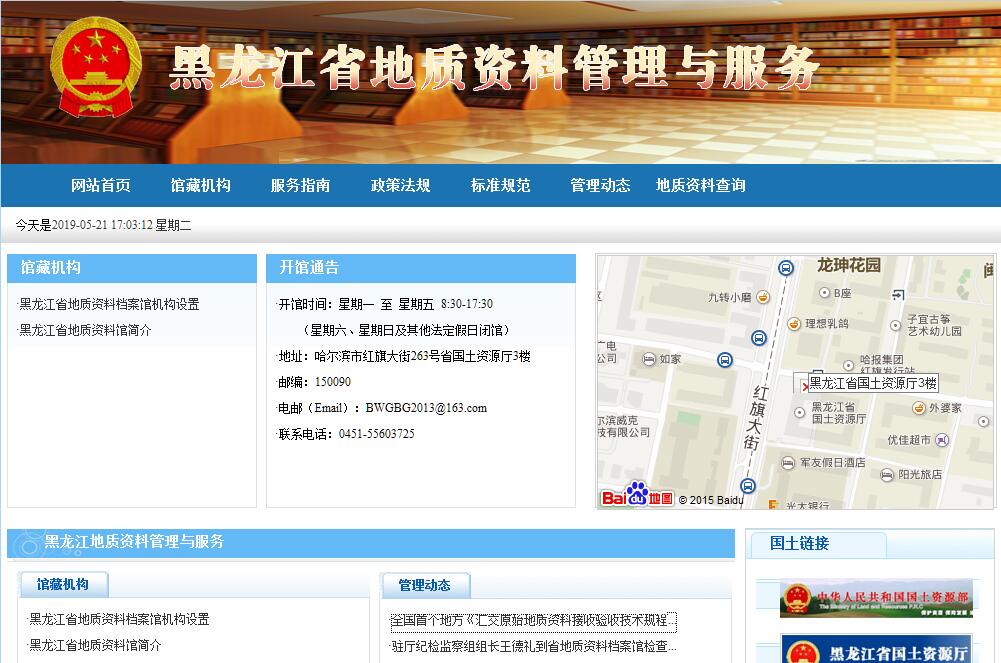1001x663 pixels.
Task: Open the 网站首页 navigation item
Action: [x=100, y=186]
